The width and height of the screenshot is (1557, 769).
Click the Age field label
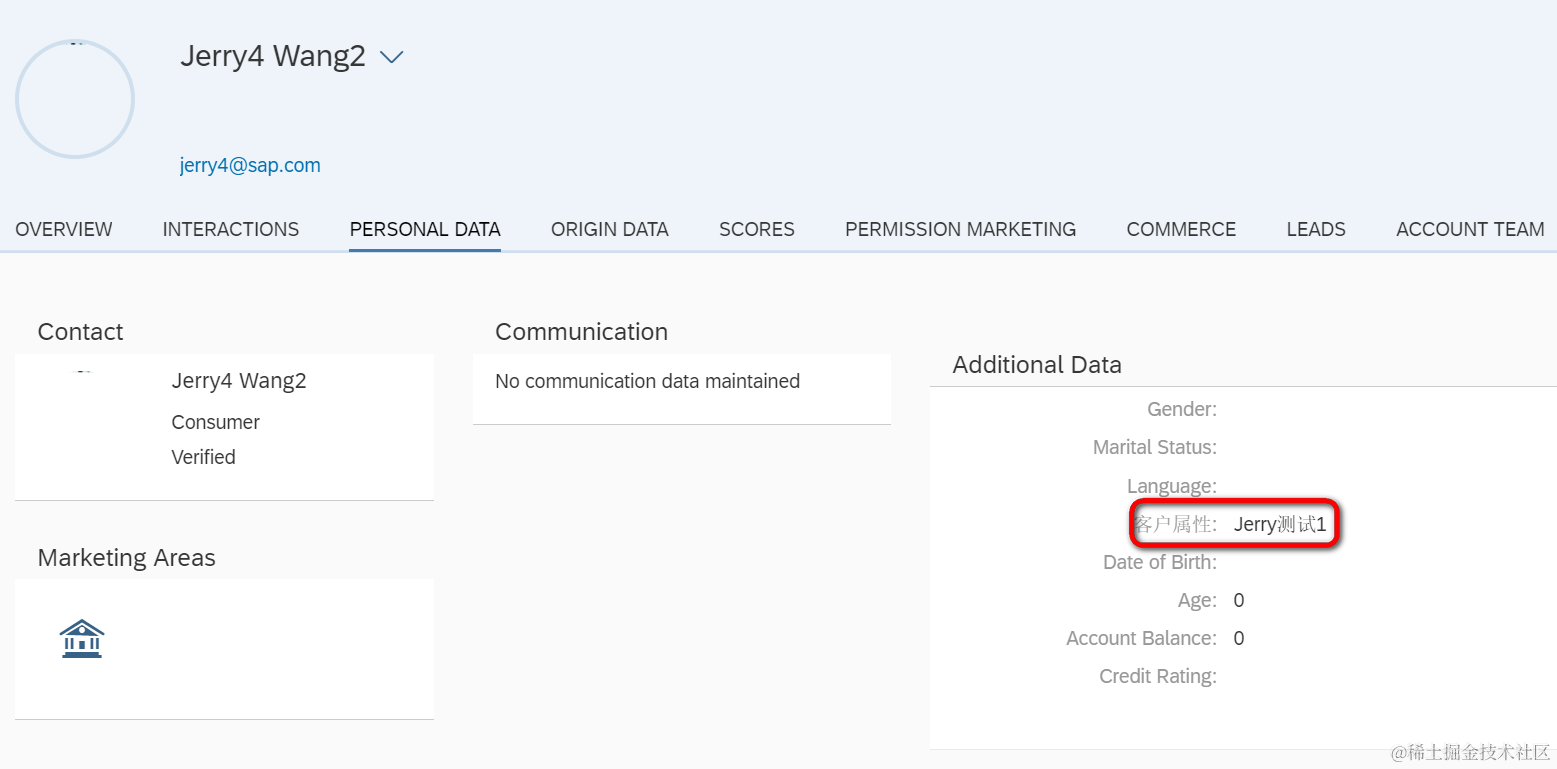tap(1197, 600)
